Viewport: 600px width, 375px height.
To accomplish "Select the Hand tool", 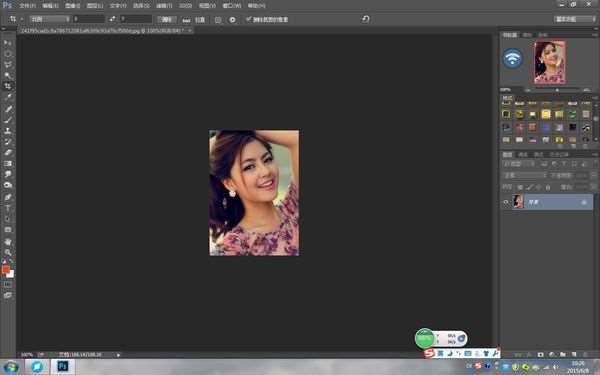I will tap(8, 241).
